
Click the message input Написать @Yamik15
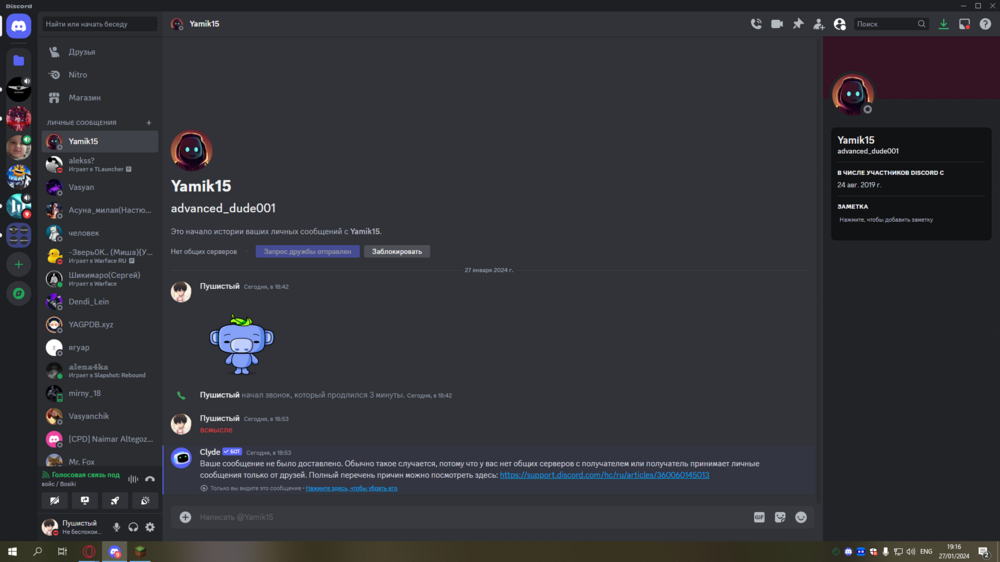(472, 517)
